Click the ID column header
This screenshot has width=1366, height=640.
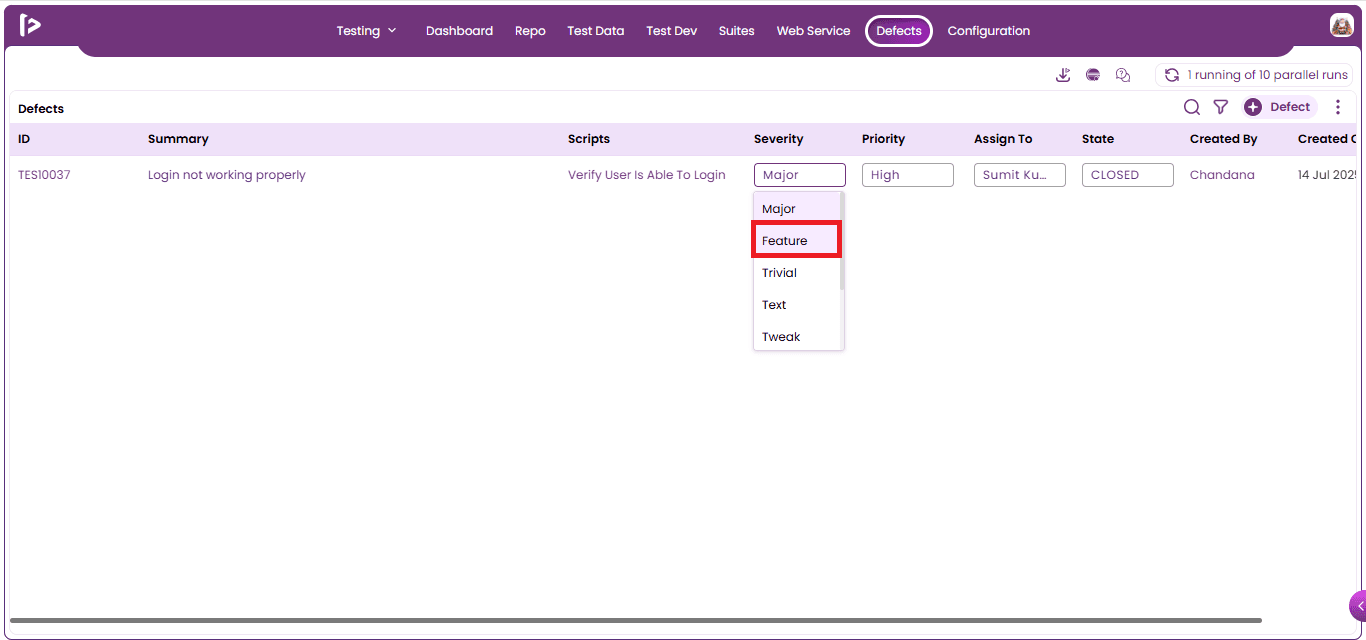(x=24, y=139)
